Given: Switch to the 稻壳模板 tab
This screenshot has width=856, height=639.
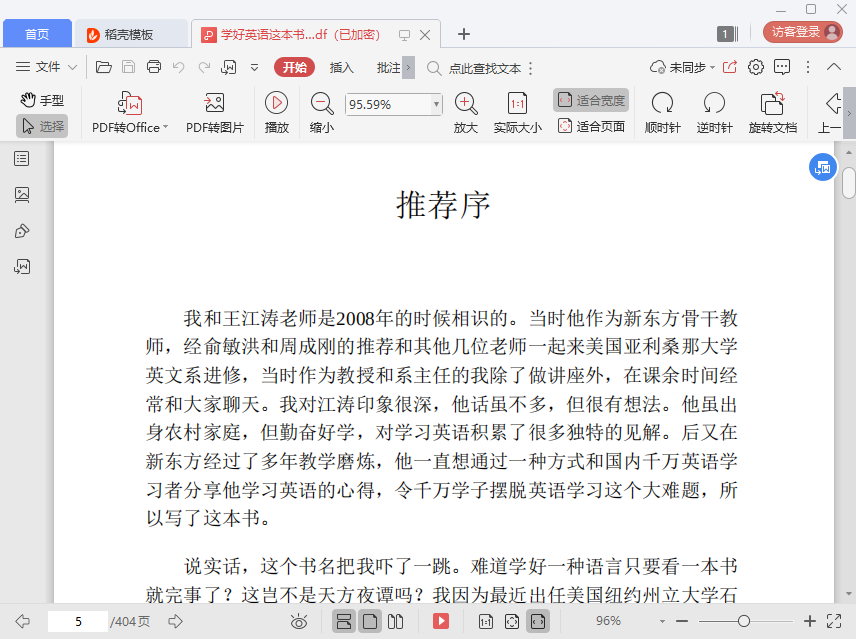Looking at the screenshot, I should 131,34.
